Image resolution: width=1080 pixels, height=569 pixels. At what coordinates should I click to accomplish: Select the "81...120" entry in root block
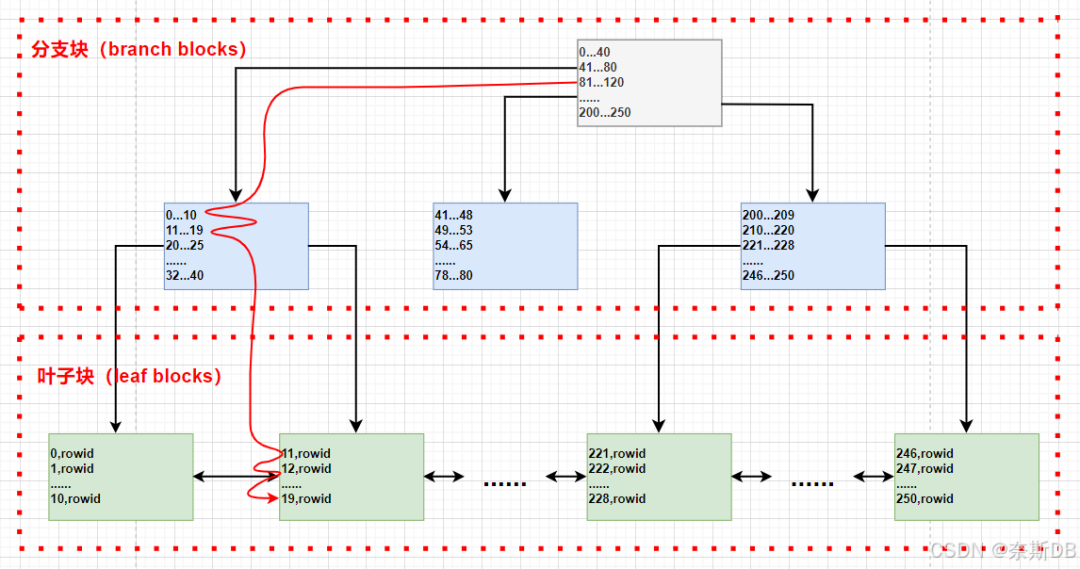601,83
